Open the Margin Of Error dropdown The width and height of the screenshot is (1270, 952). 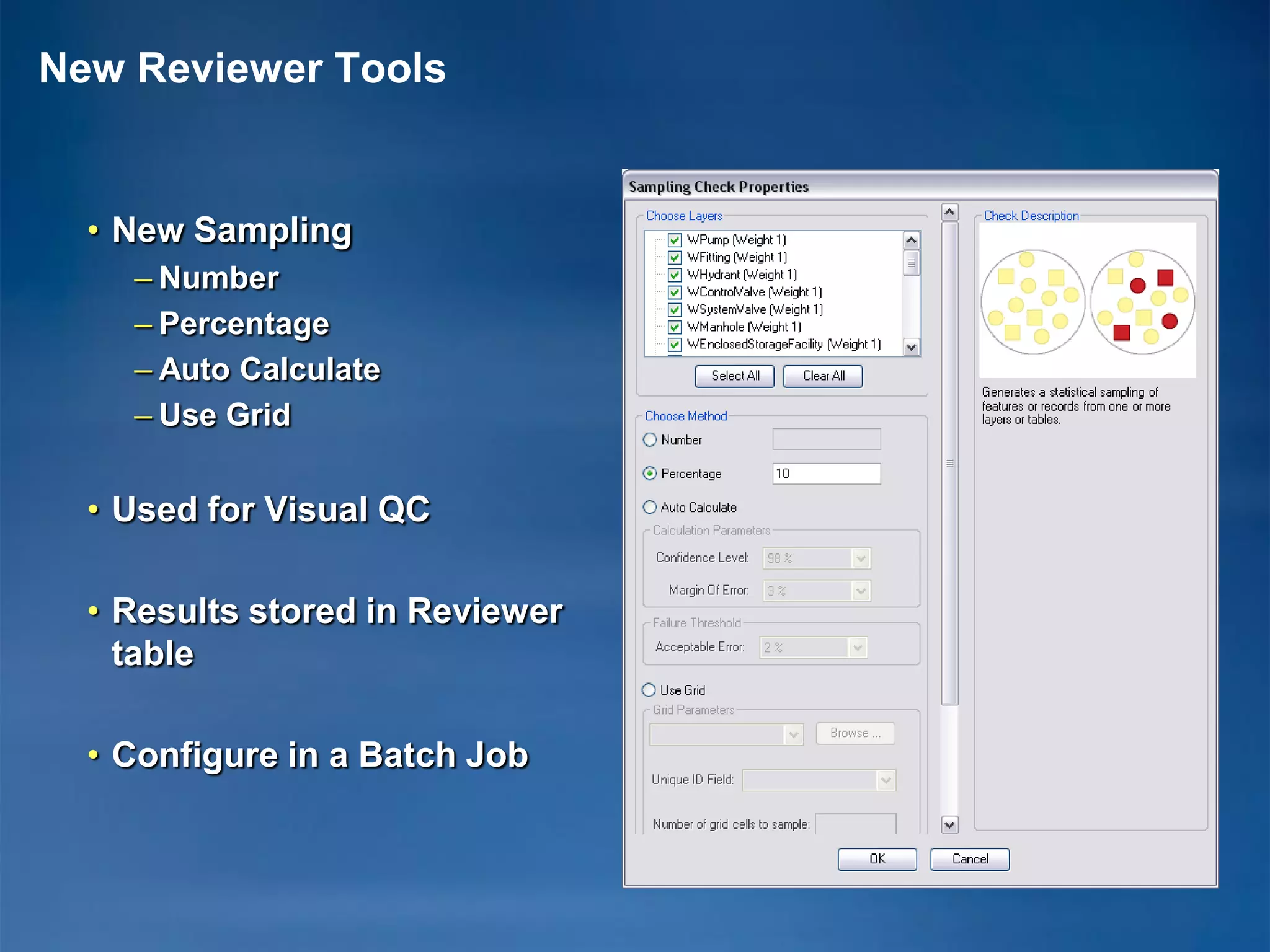pyautogui.click(x=860, y=591)
